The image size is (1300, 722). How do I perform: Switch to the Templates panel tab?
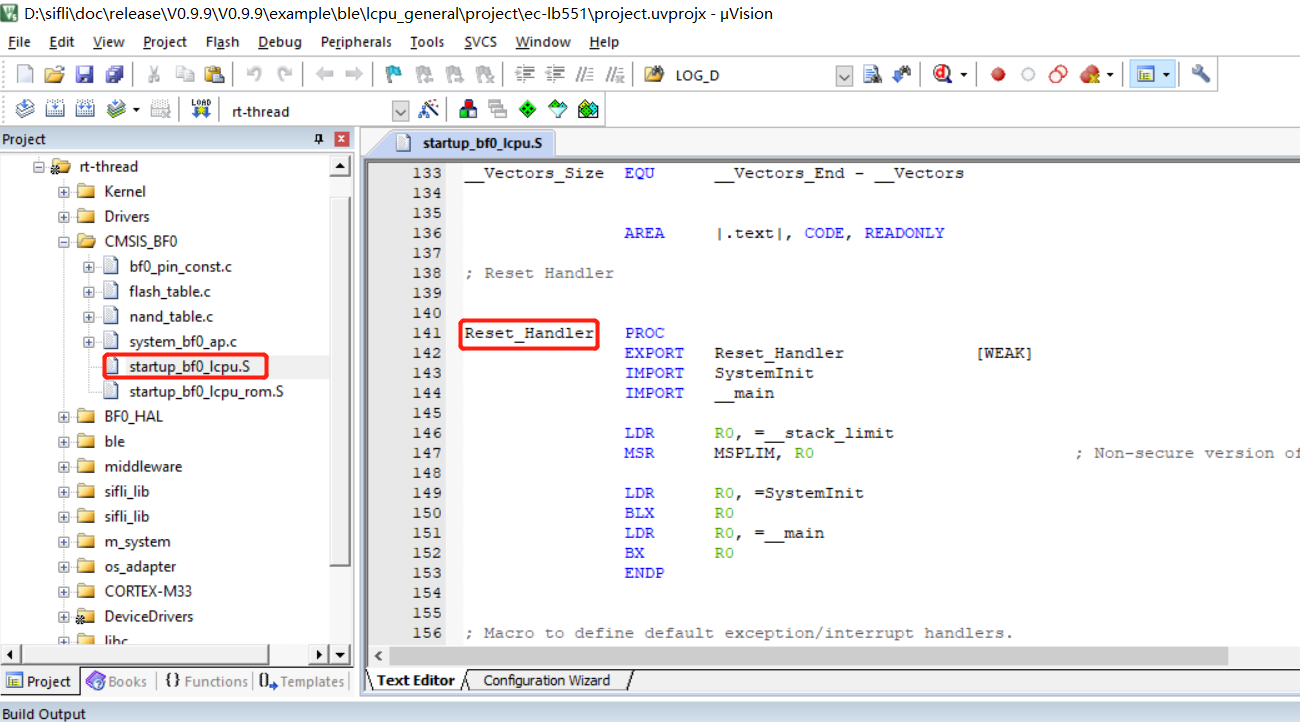click(x=300, y=681)
